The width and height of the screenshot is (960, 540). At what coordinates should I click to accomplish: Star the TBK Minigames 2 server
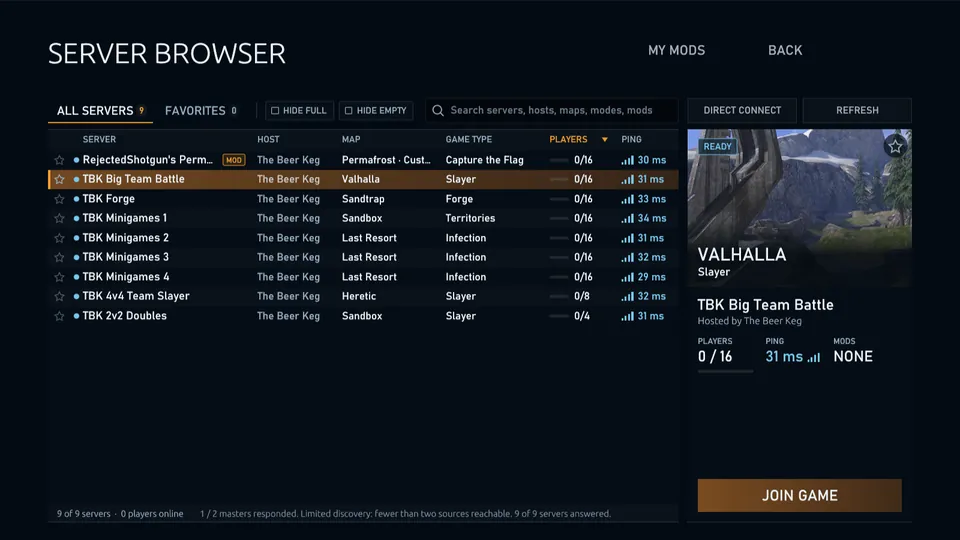pyautogui.click(x=59, y=238)
